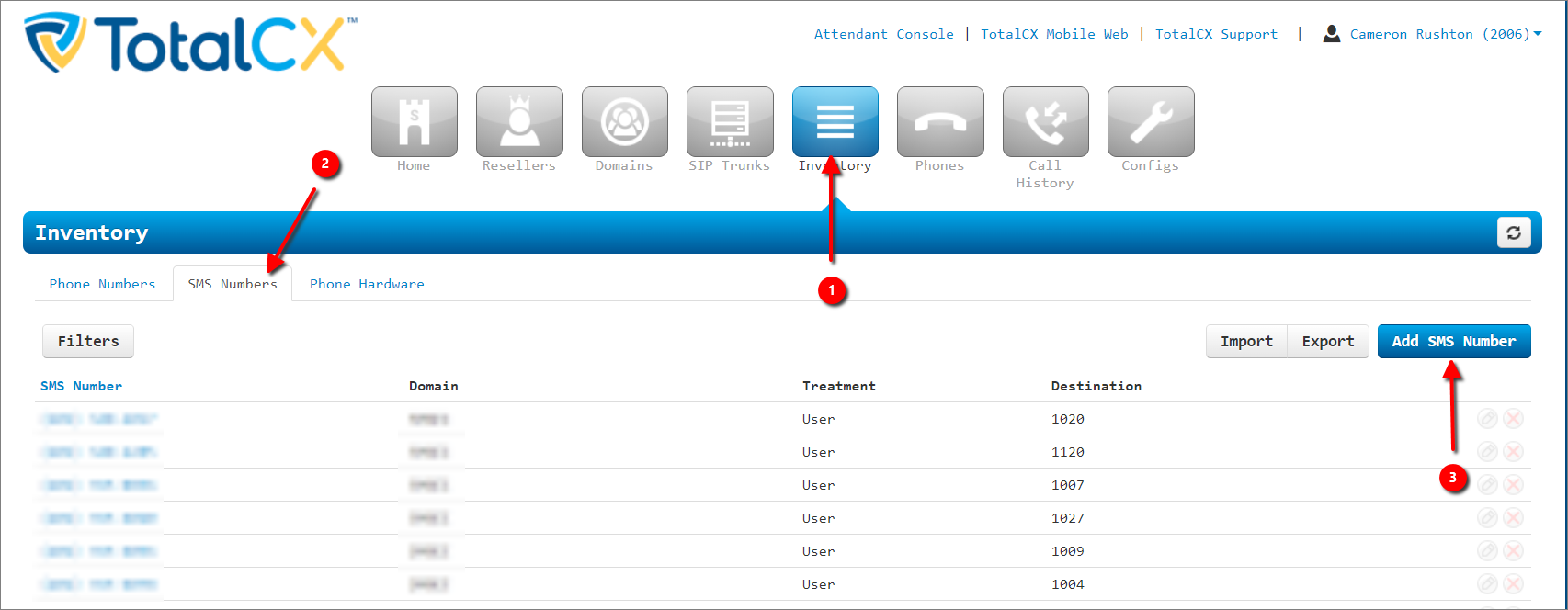Open the TotalCX Mobile Web link
Viewport: 1568px width, 610px height.
pos(1054,34)
